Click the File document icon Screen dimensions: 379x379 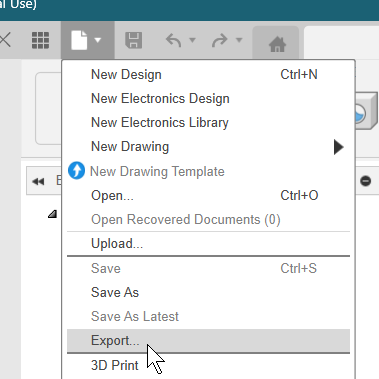[x=79, y=40]
